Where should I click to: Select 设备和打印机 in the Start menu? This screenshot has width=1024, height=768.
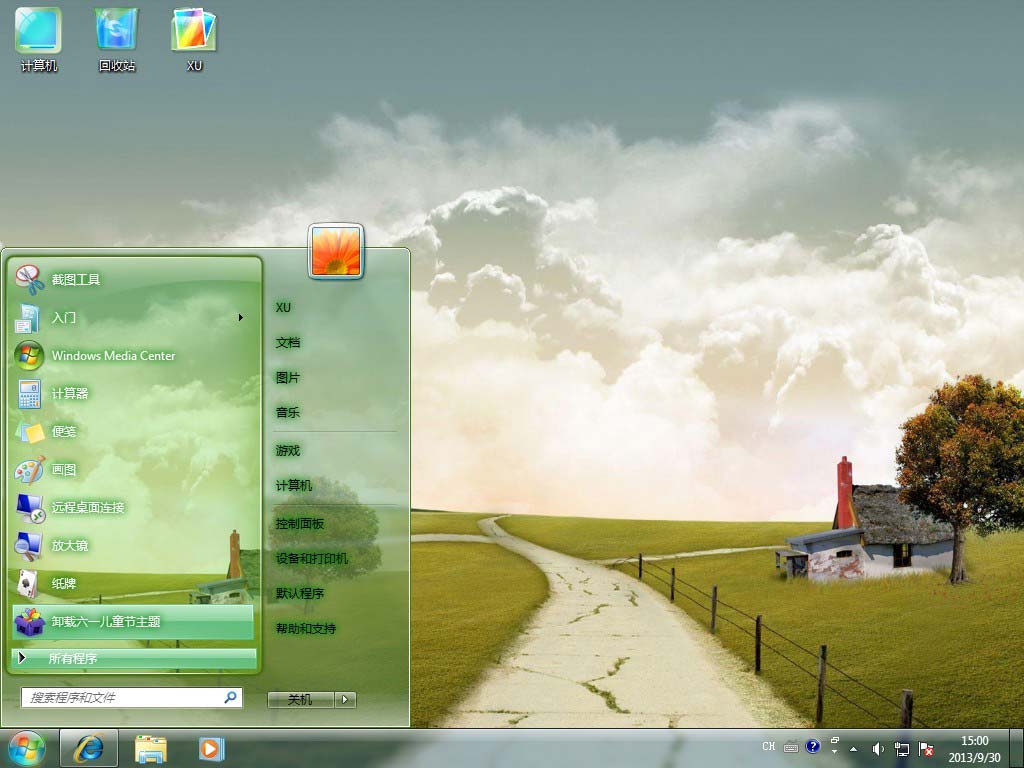pyautogui.click(x=312, y=559)
